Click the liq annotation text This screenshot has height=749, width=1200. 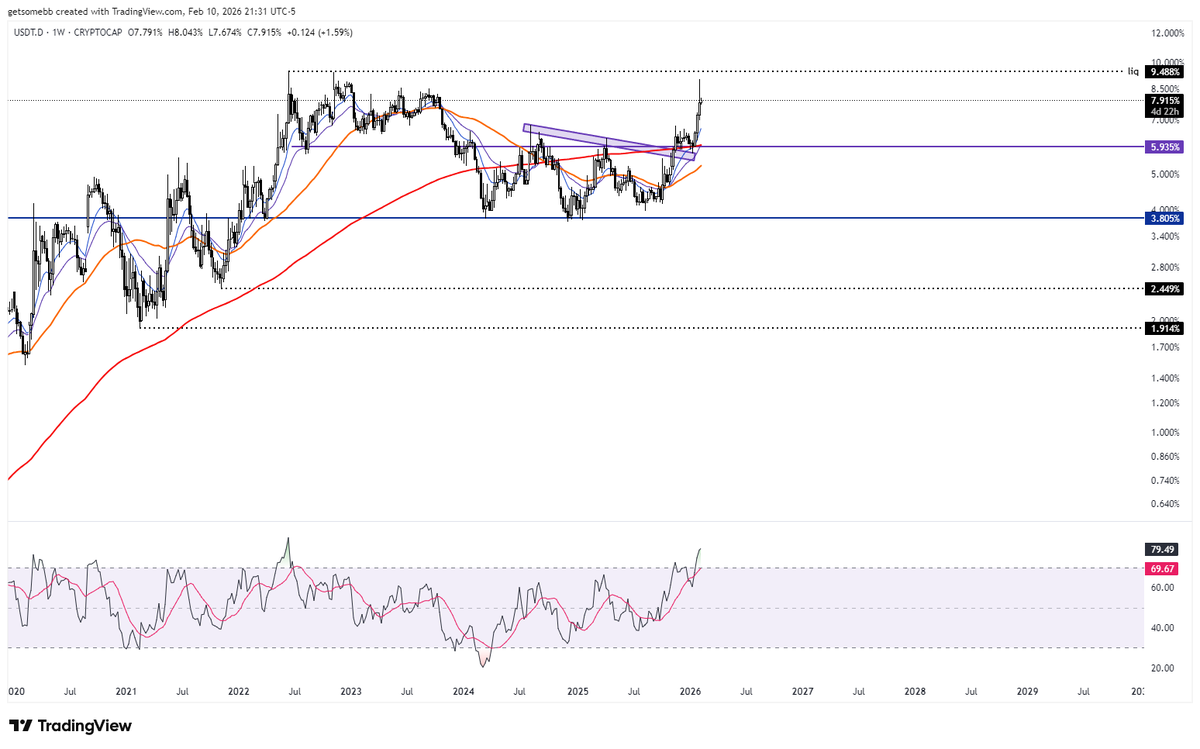pos(1133,72)
